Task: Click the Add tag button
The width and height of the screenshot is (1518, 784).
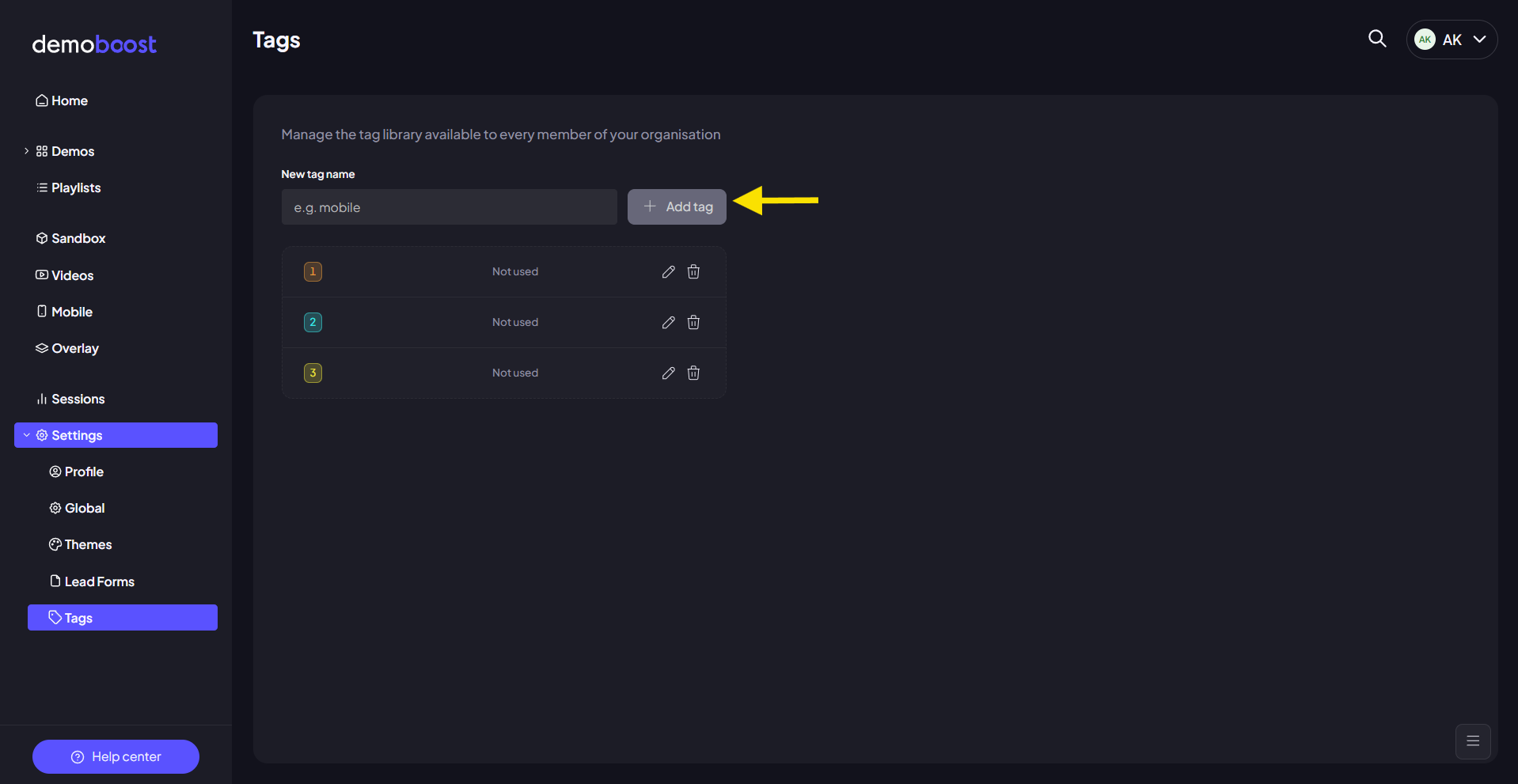Action: (677, 206)
